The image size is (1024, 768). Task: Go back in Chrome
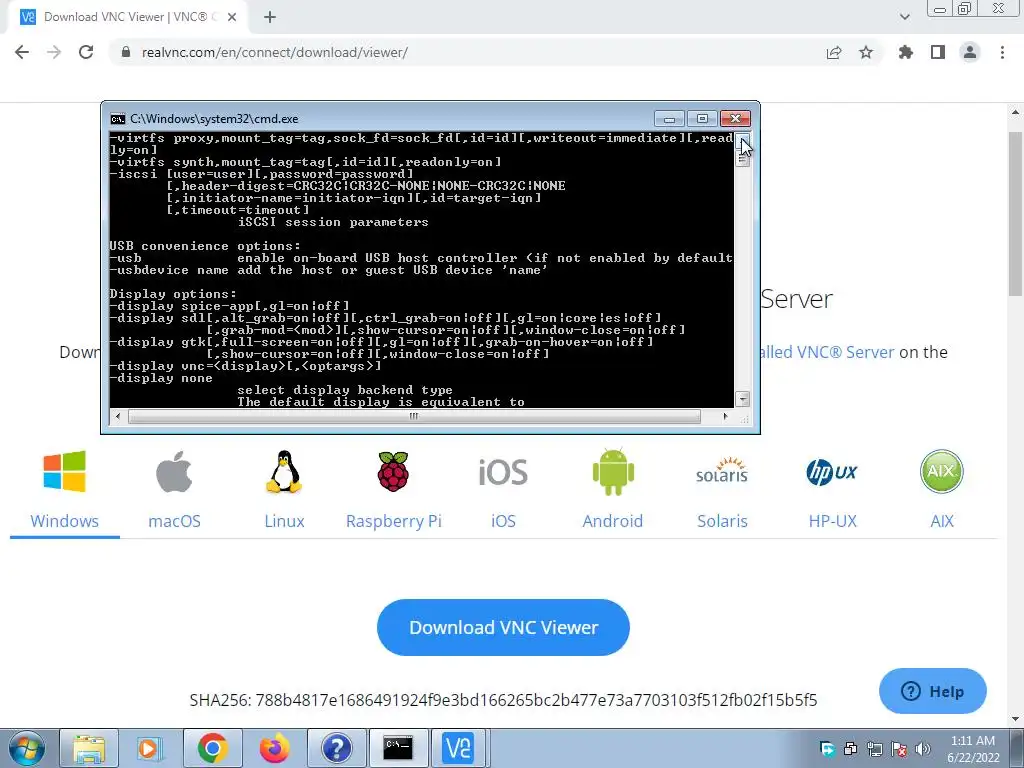[x=22, y=52]
